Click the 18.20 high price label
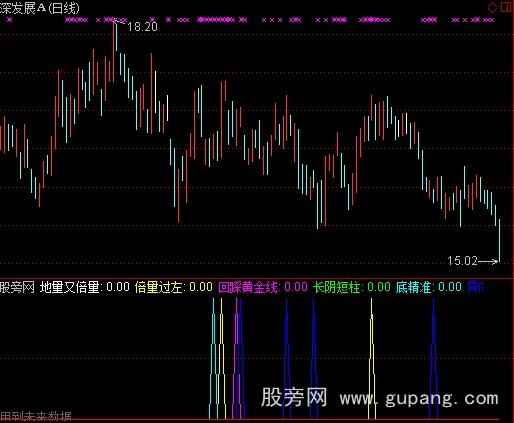This screenshot has height=423, width=514. pos(142,27)
